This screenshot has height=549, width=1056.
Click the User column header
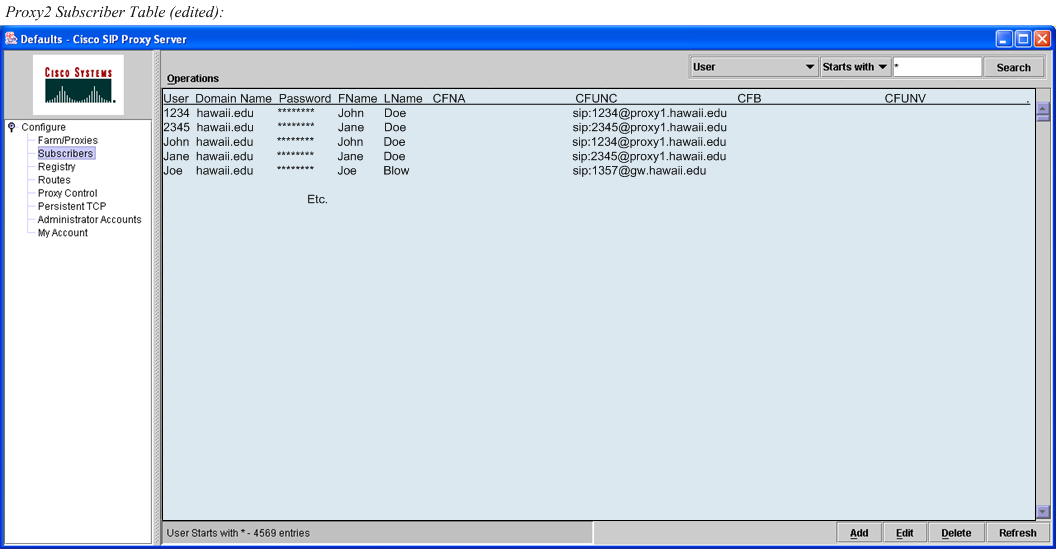coord(176,98)
